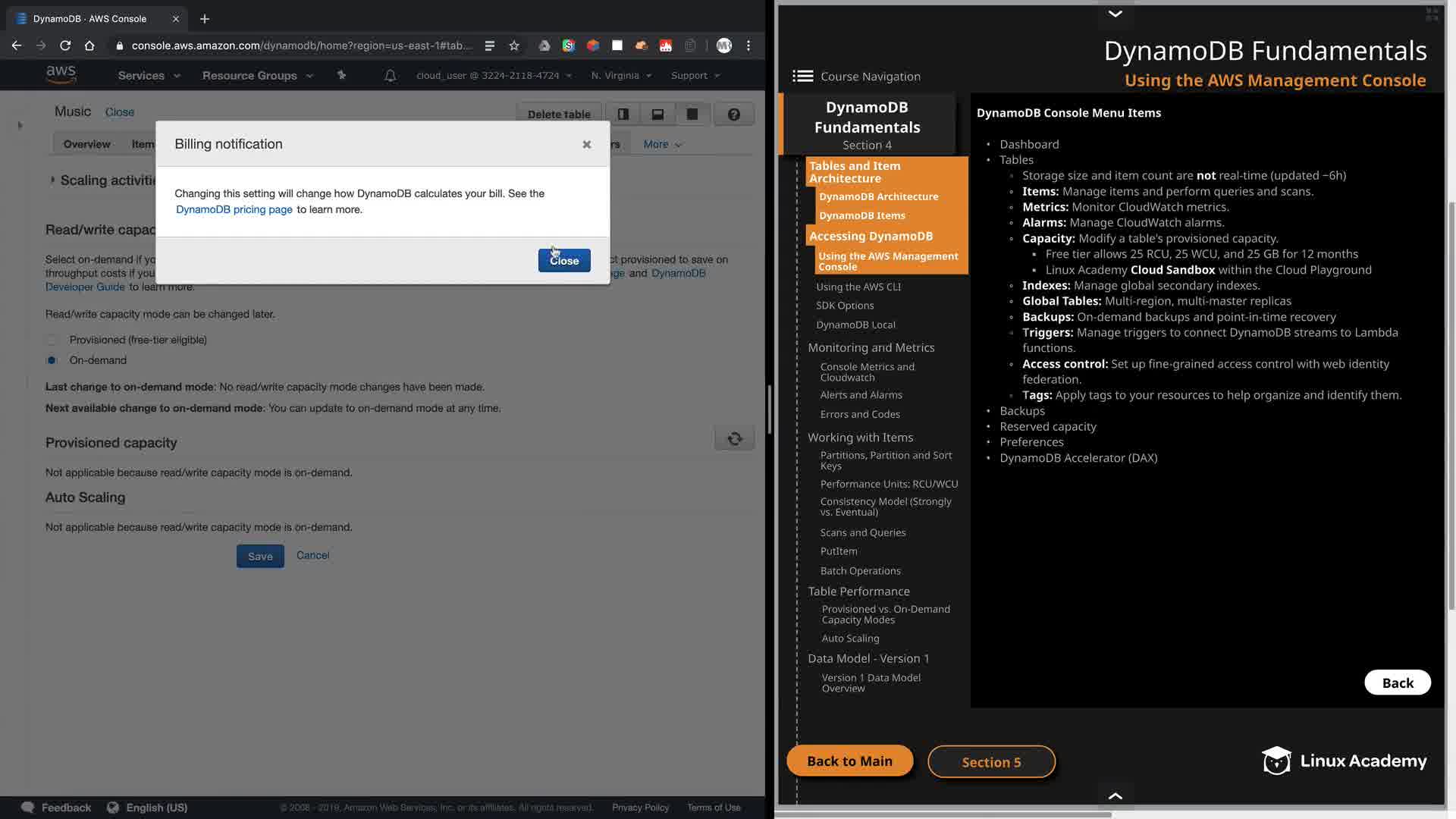This screenshot has height=819, width=1456.
Task: Click the Close button in billing dialog
Action: (x=563, y=260)
